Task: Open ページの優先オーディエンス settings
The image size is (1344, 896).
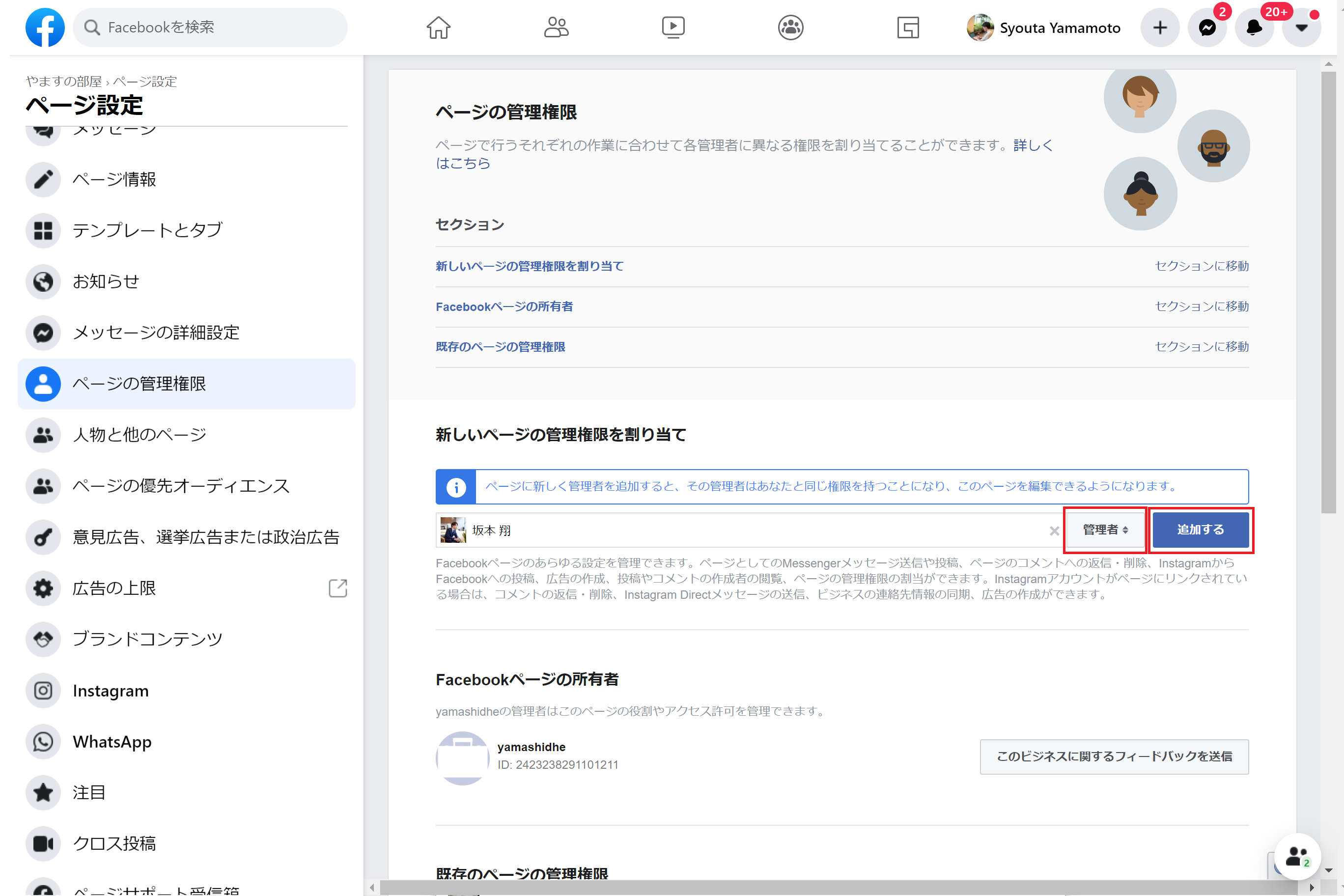Action: [x=186, y=486]
